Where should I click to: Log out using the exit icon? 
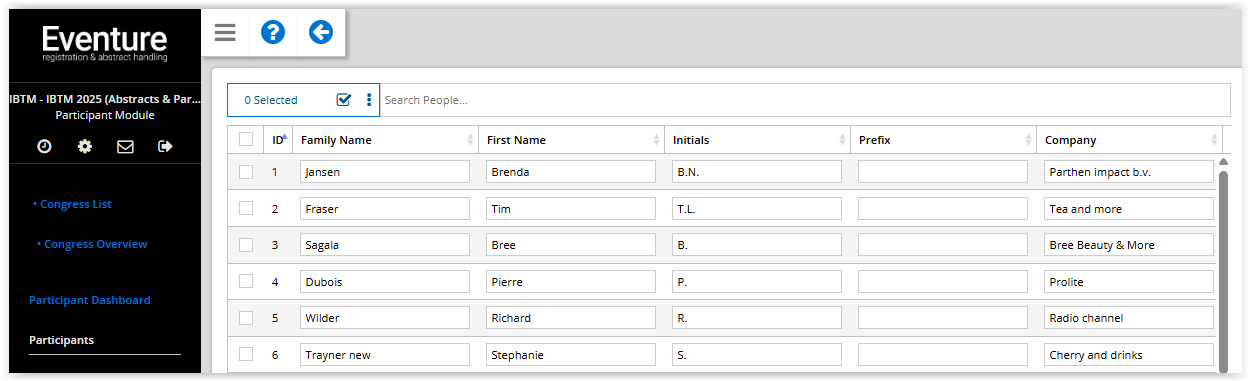165,147
